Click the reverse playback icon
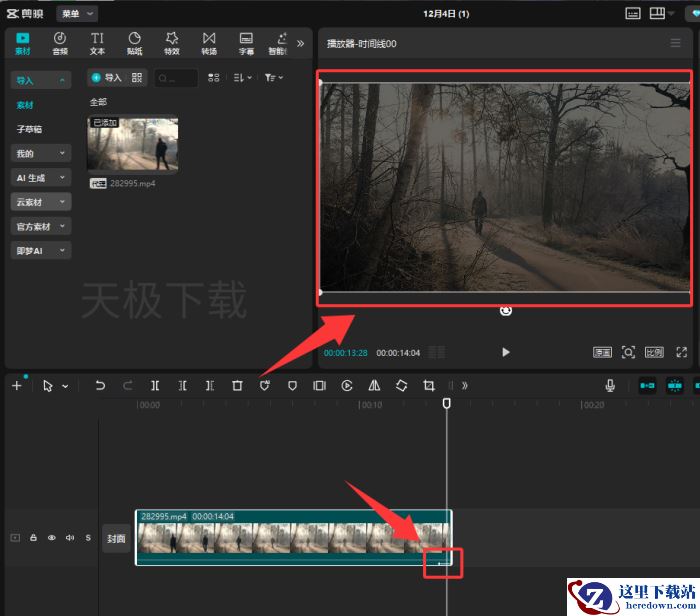This screenshot has width=700, height=616. (347, 385)
